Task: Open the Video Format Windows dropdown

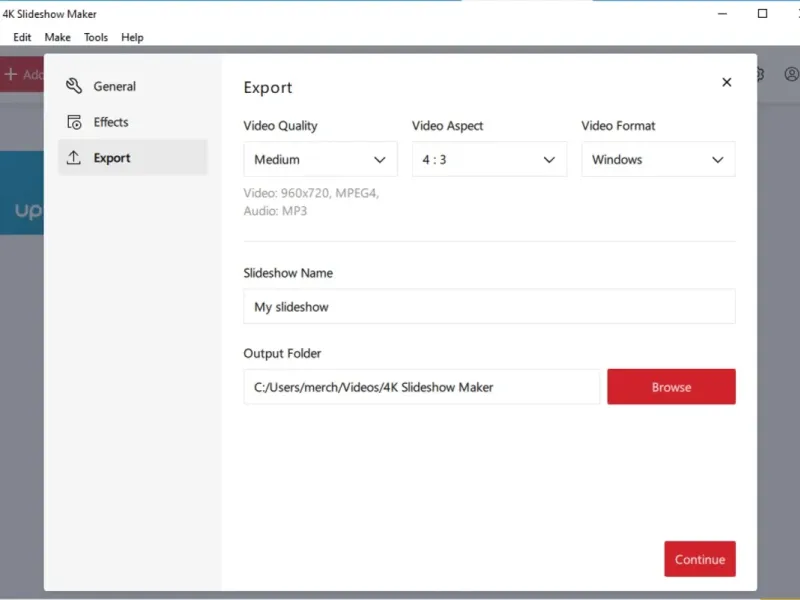Action: [658, 160]
